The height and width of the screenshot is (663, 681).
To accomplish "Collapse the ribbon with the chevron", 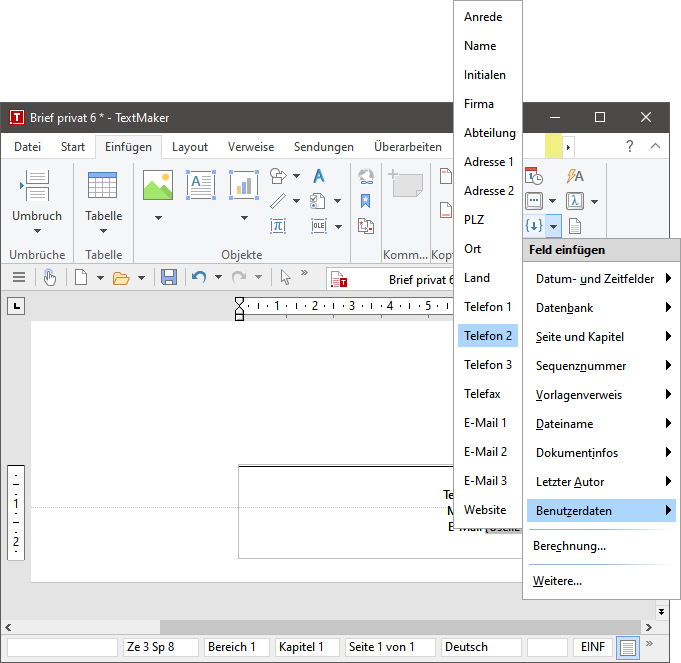I will (x=655, y=146).
